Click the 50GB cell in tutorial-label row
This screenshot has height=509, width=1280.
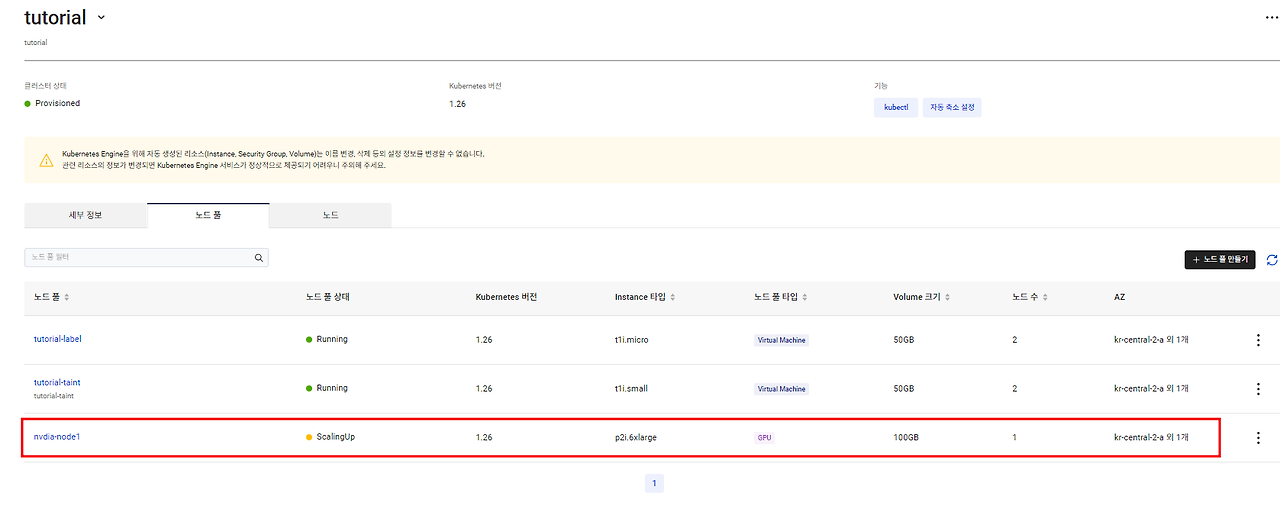(x=903, y=339)
